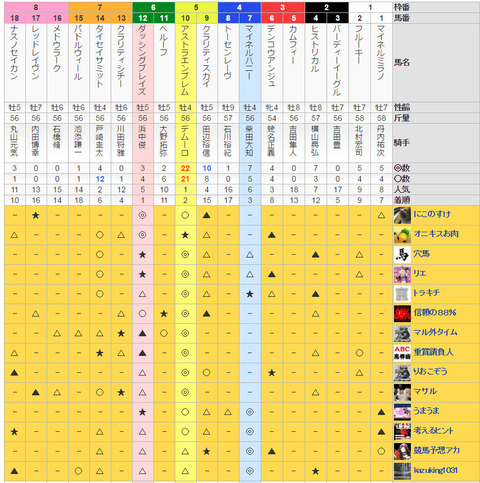Click horse number 10 yellow cell

pos(185,18)
